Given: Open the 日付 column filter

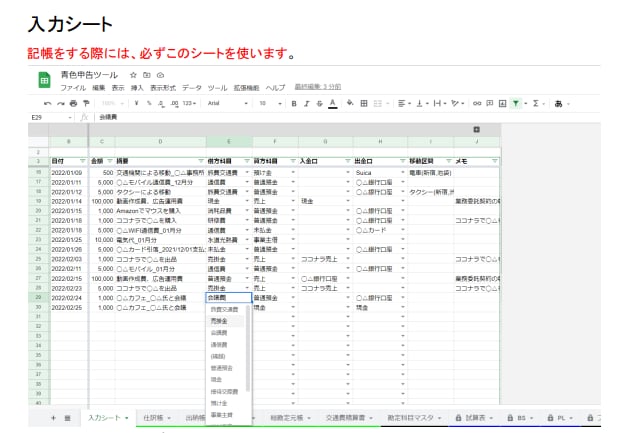Looking at the screenshot, I should pos(83,161).
